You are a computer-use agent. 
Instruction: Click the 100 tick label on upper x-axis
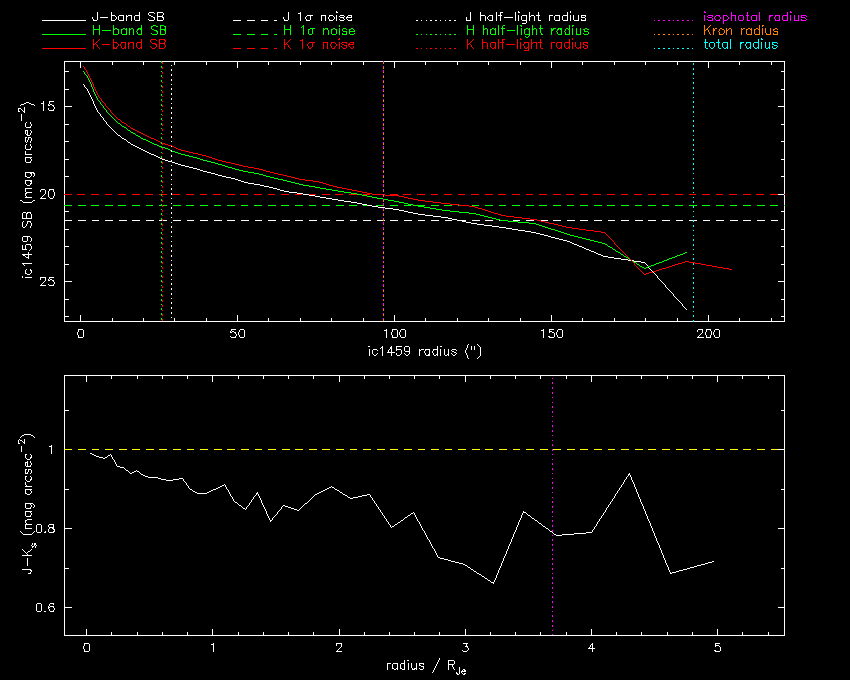pos(395,333)
